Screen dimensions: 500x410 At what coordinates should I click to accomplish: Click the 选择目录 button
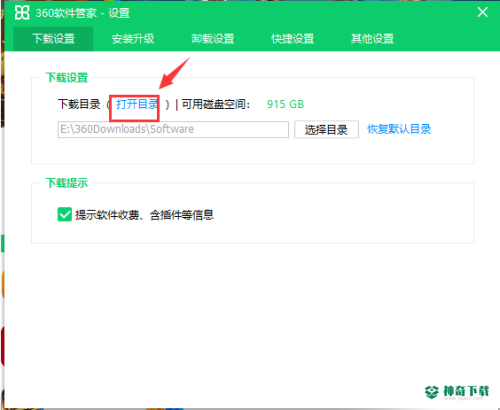326,129
